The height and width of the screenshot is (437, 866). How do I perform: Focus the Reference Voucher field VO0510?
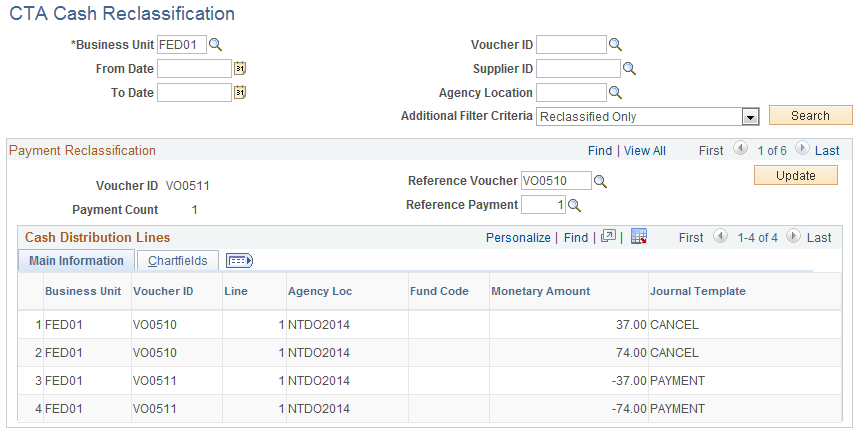pyautogui.click(x=556, y=181)
